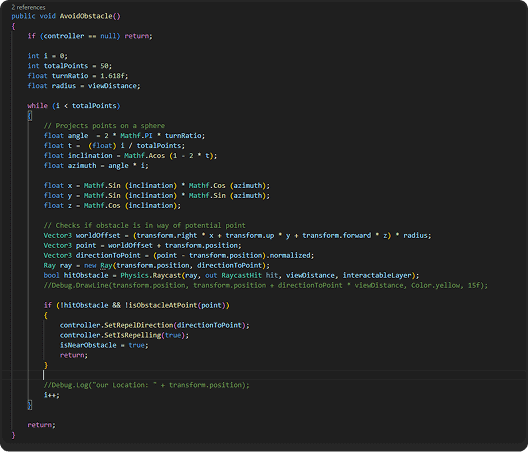Click the "float x" declaration line
The width and height of the screenshot is (528, 452).
[x=157, y=186]
